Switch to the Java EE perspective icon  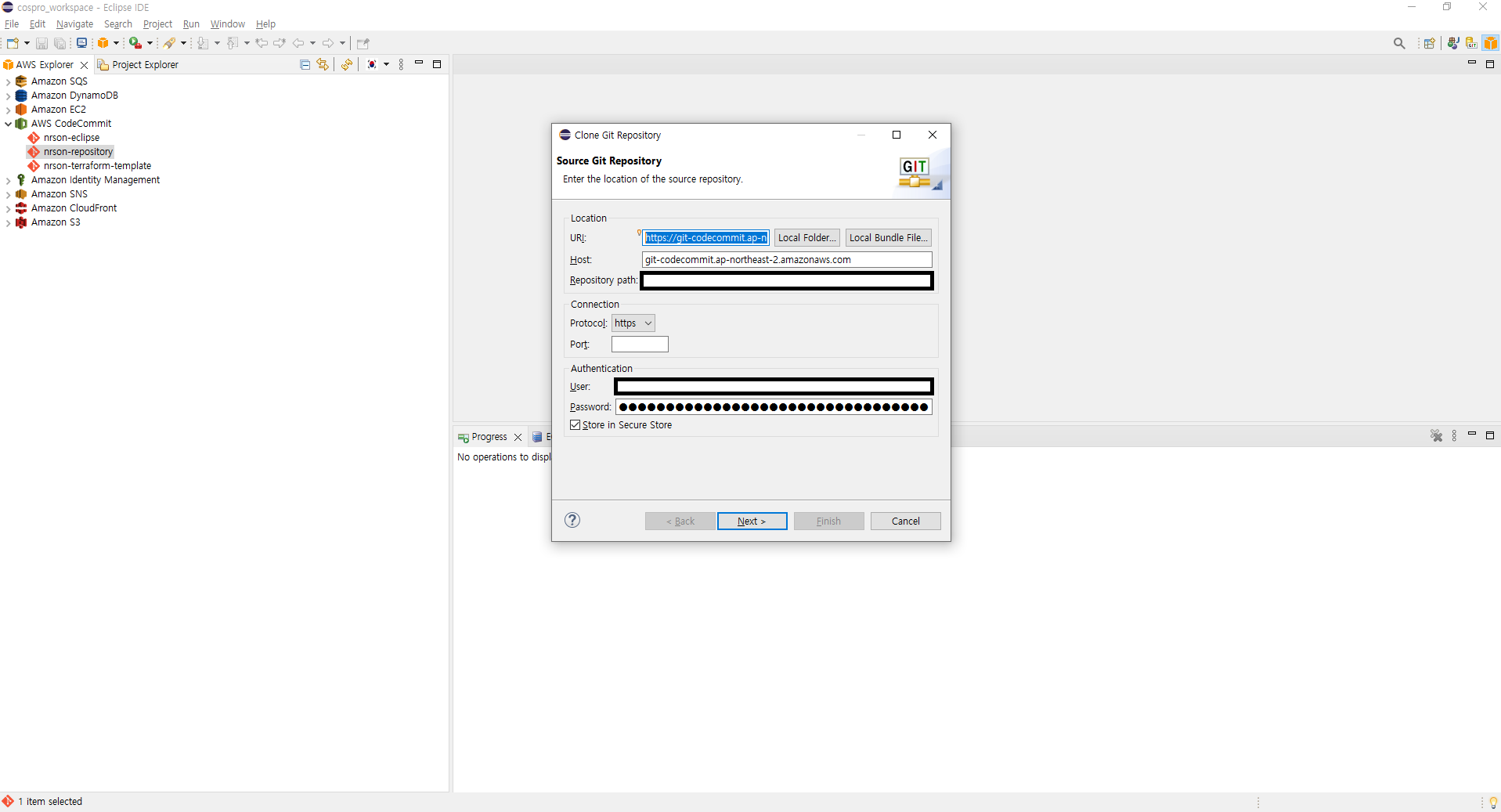1453,43
